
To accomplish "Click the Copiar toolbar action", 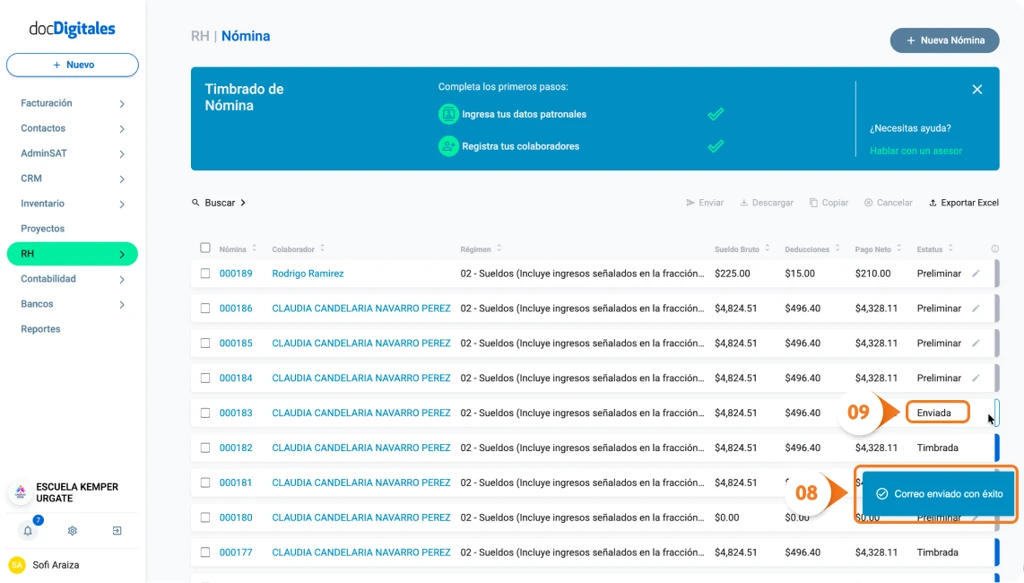I will coord(829,203).
